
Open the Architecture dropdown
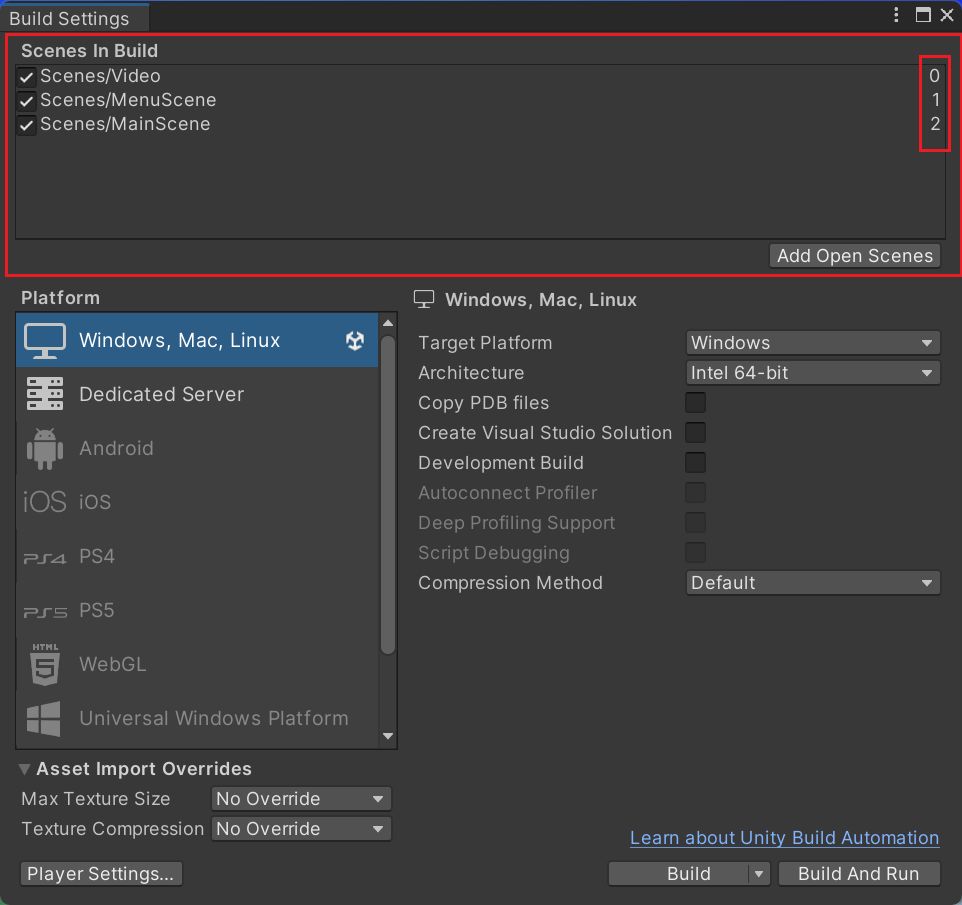[x=813, y=372]
